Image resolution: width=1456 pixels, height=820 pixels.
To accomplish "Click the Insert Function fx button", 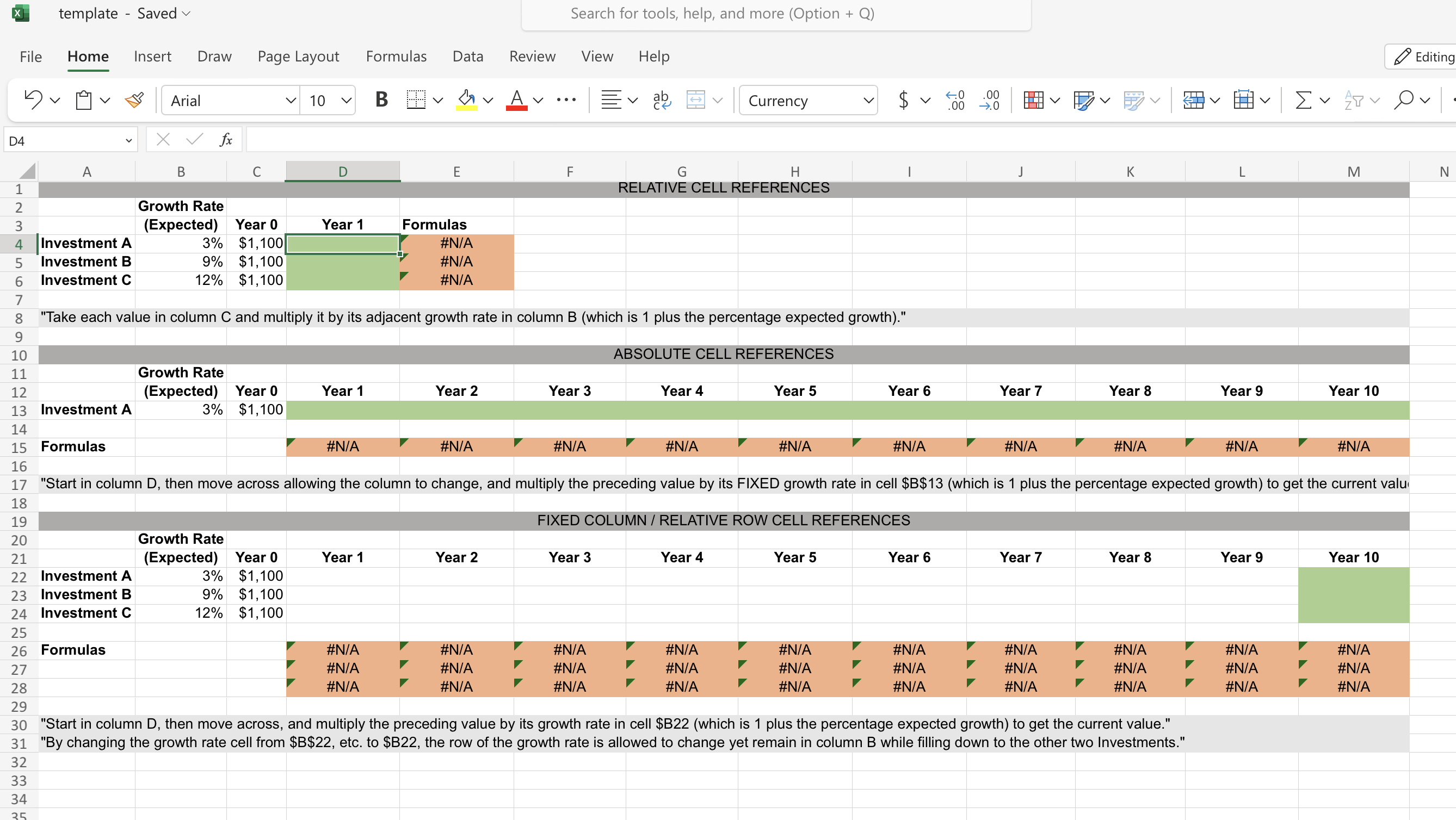I will click(225, 139).
